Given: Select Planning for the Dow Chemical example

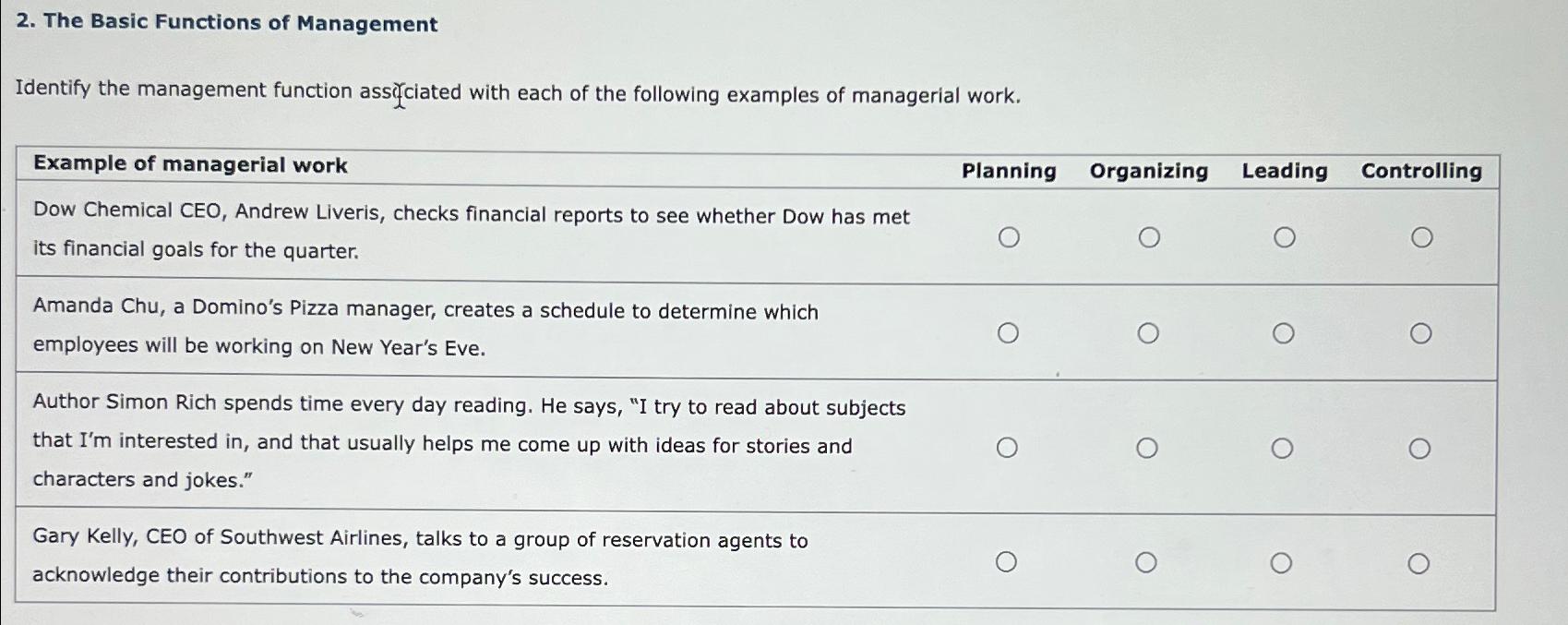Looking at the screenshot, I should point(1009,237).
